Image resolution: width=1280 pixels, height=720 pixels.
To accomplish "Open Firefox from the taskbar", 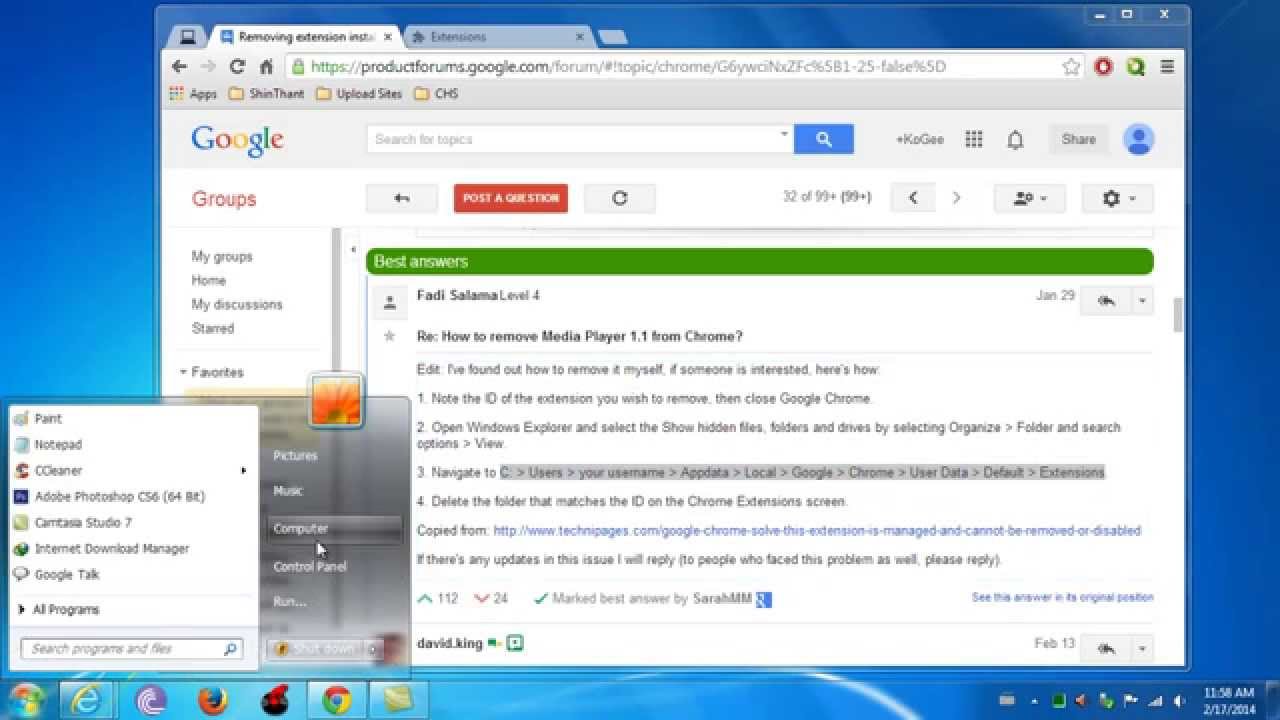I will pyautogui.click(x=212, y=700).
